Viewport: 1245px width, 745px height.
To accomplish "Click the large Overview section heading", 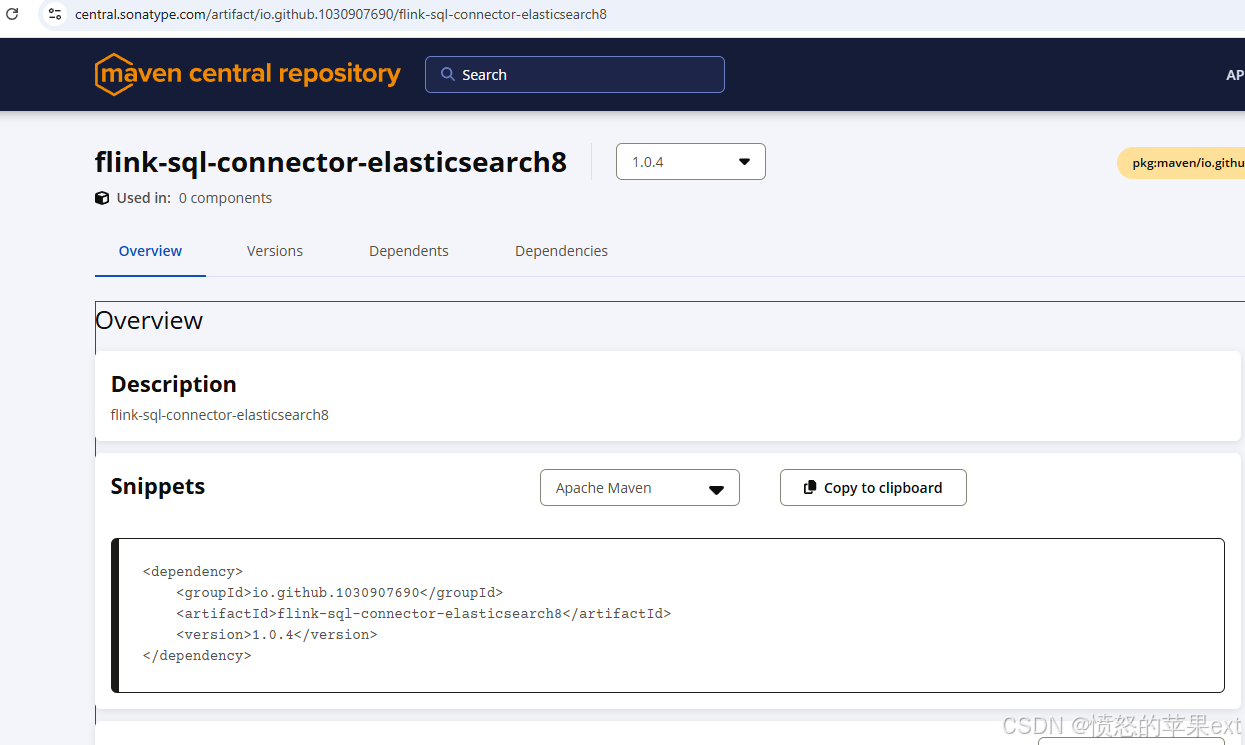I will tap(149, 321).
